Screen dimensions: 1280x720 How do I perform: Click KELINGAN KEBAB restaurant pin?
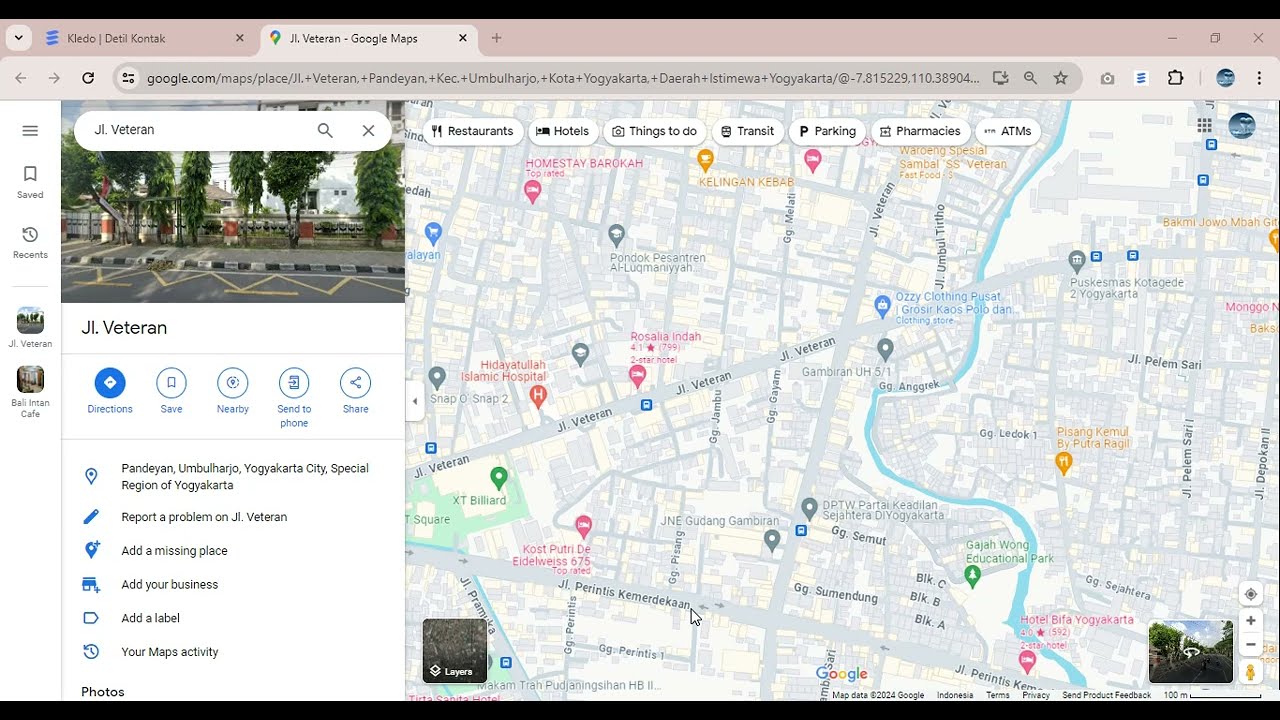(x=705, y=158)
